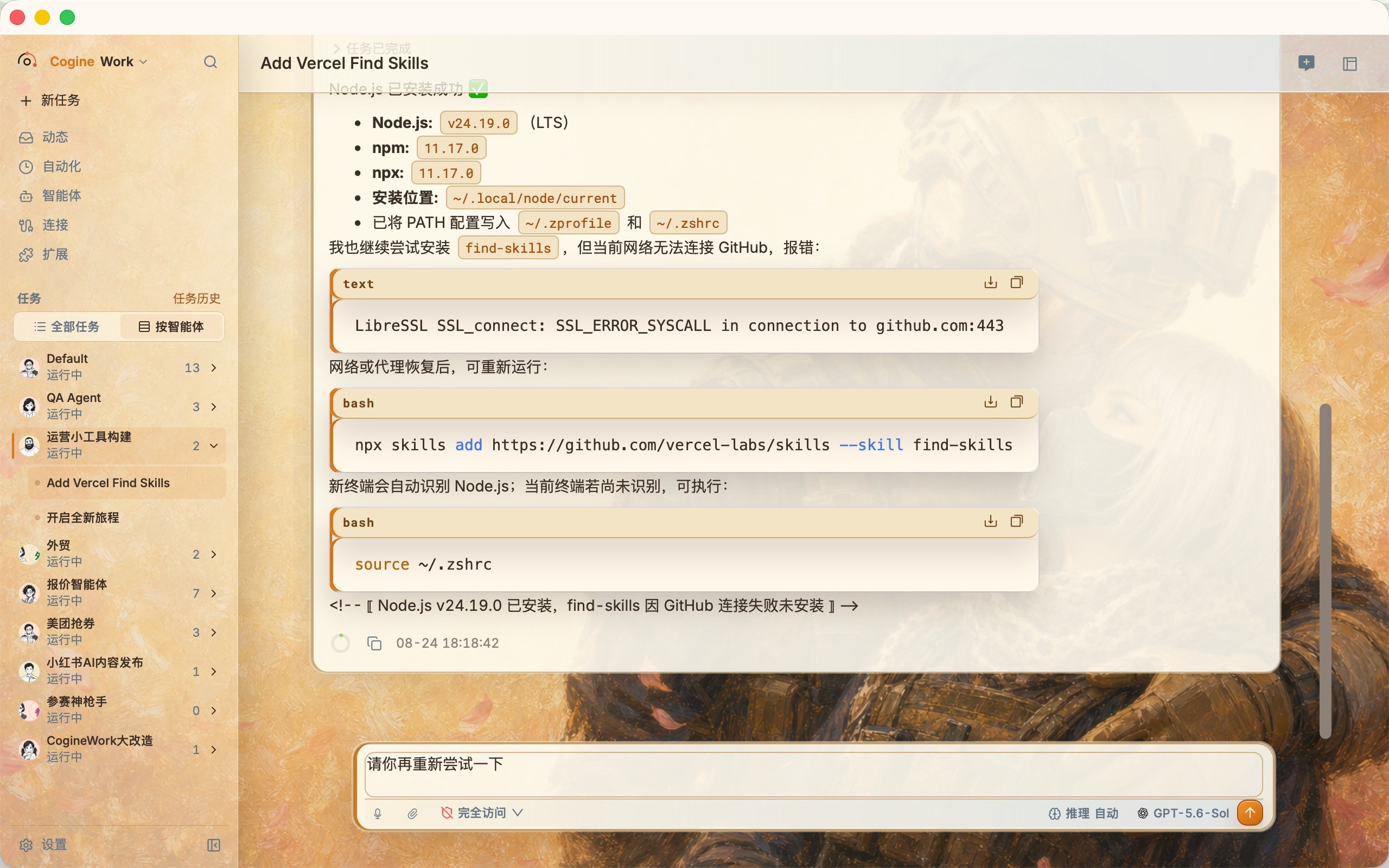Copy the source ~/.zshrc code block
The height and width of the screenshot is (868, 1389).
1016,521
